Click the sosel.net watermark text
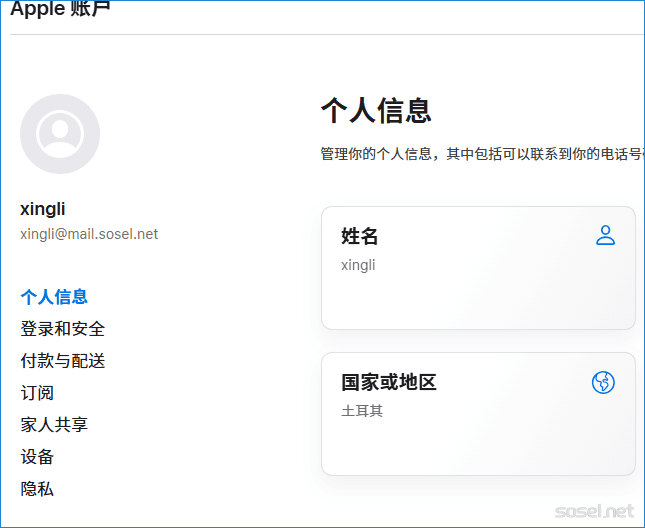This screenshot has width=645, height=528. pyautogui.click(x=594, y=511)
